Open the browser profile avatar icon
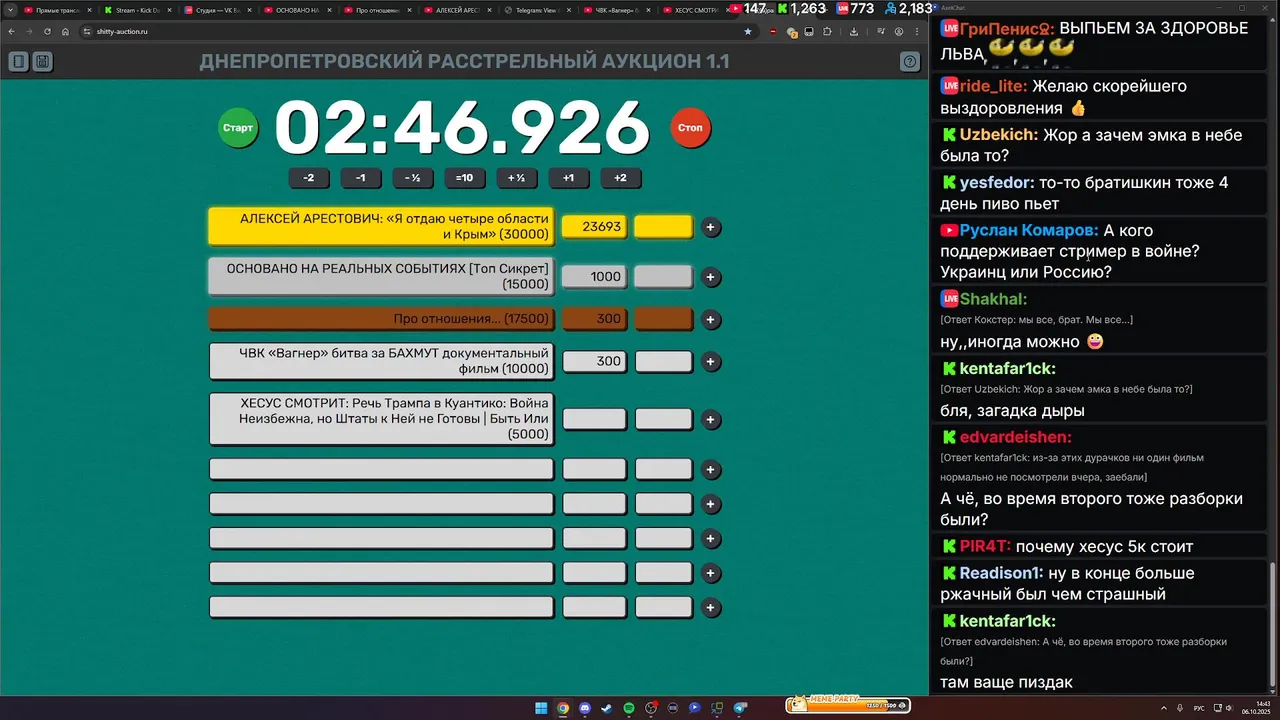 tap(899, 32)
